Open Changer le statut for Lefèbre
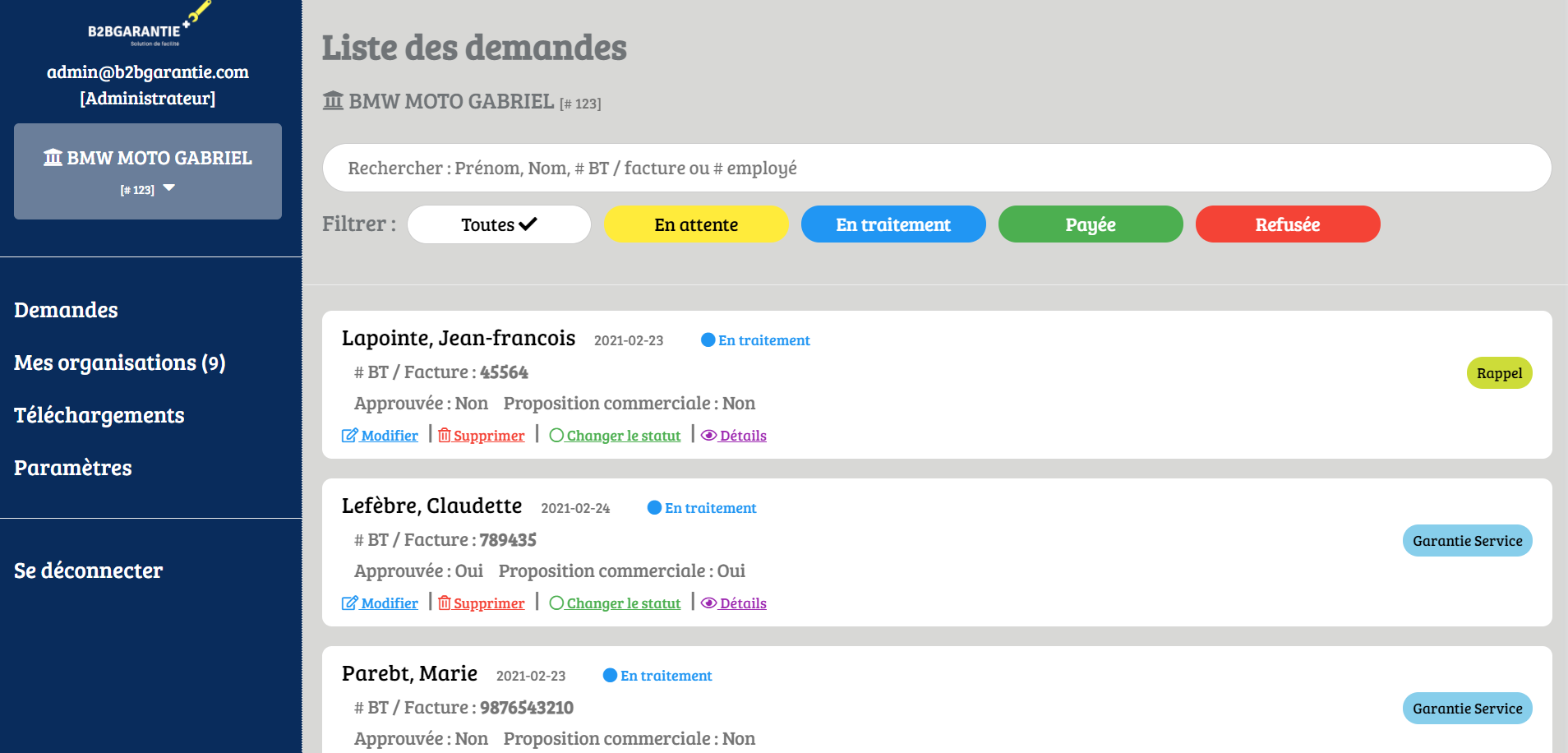 623,603
